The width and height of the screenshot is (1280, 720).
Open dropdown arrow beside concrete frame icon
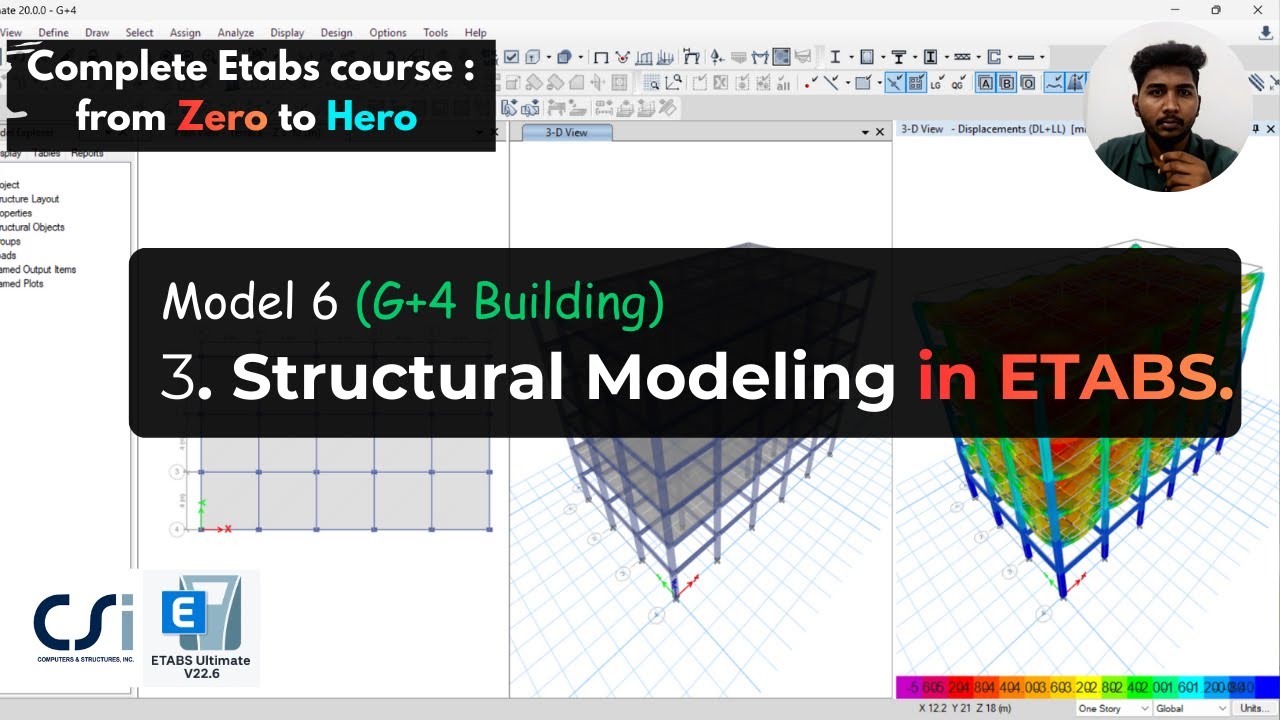click(883, 57)
